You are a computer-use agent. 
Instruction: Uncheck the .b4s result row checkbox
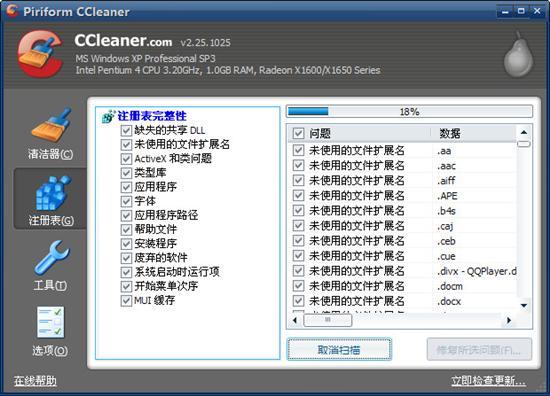[x=298, y=210]
